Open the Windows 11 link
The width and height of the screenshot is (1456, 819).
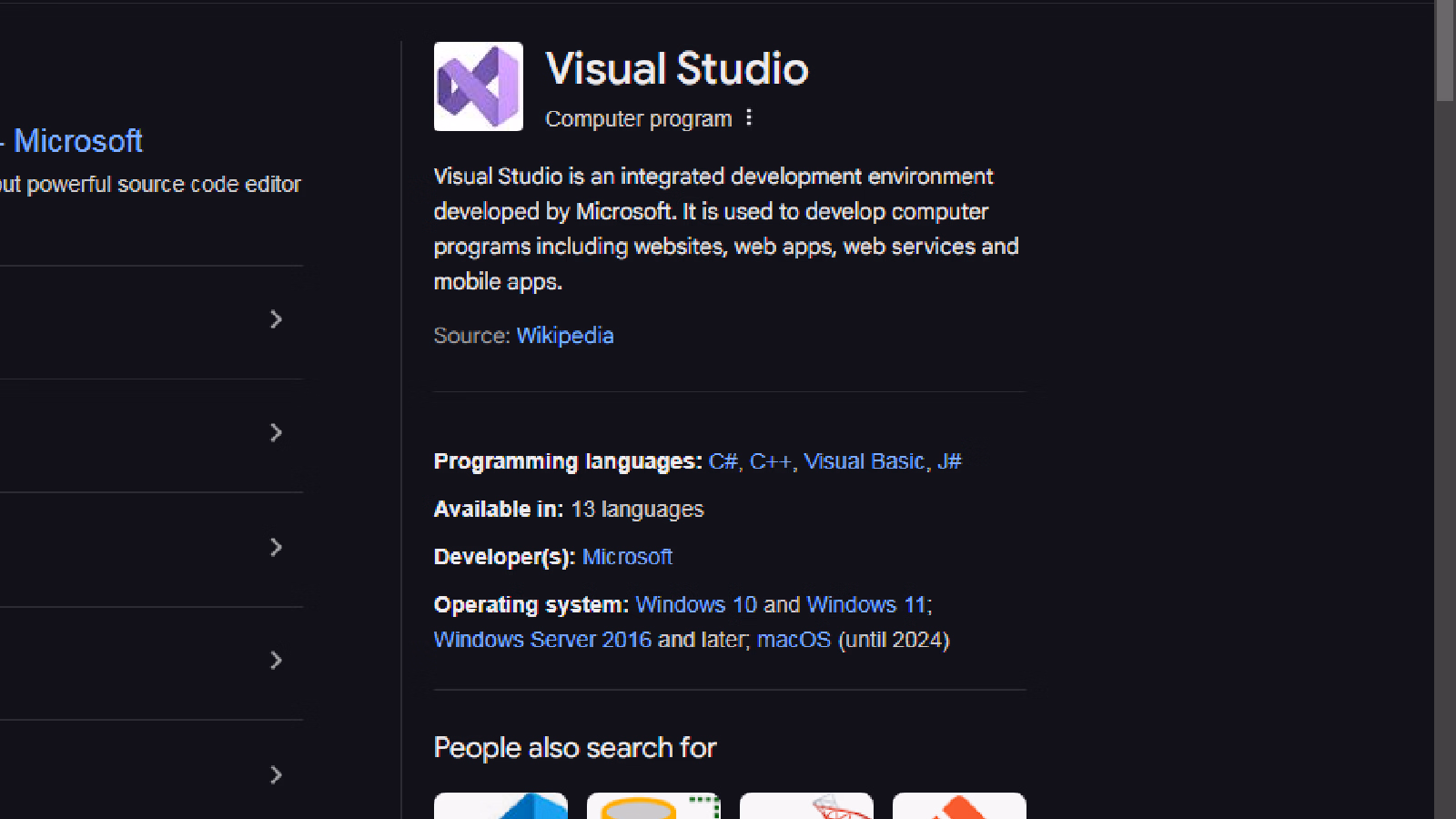click(866, 605)
